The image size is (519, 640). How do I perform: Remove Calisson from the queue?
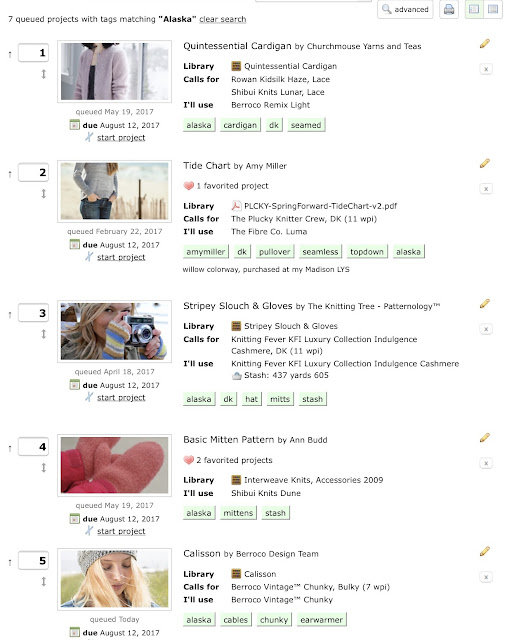pos(486,577)
